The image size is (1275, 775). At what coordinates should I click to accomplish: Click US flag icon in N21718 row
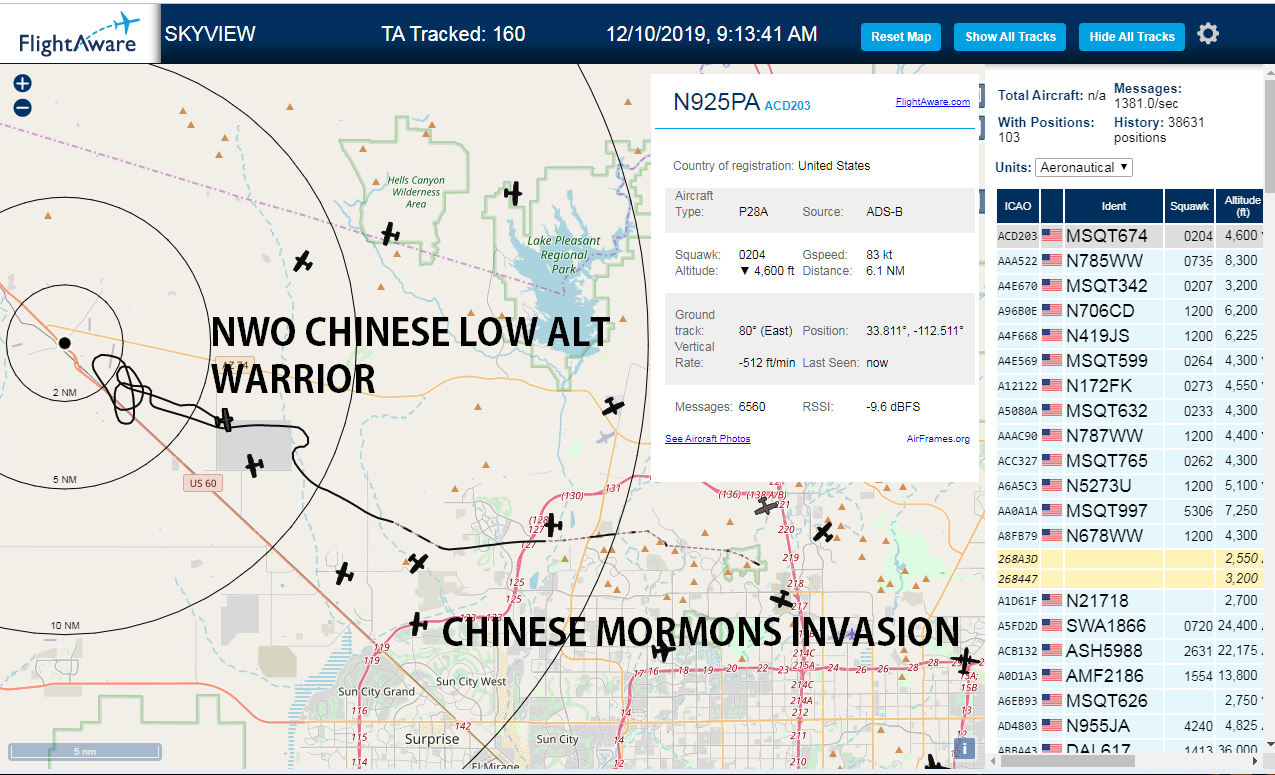(1051, 601)
